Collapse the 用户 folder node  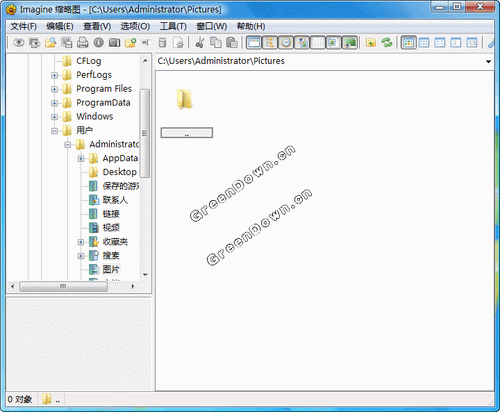coord(54,131)
